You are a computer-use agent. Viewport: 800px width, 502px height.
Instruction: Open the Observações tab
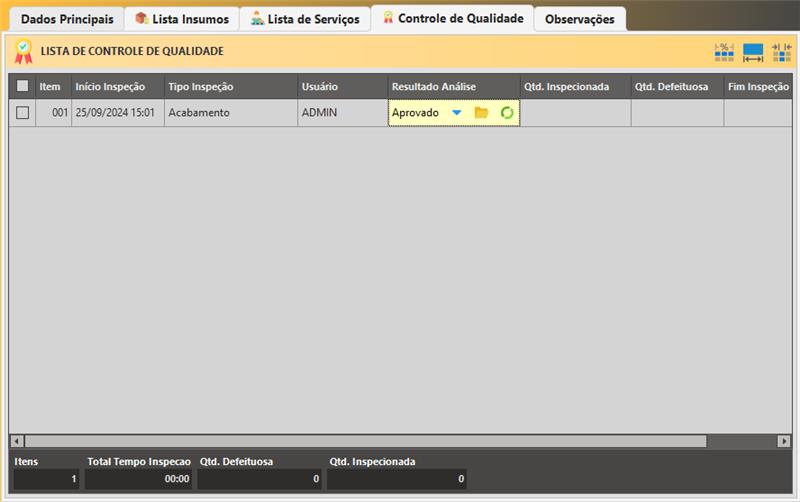579,19
